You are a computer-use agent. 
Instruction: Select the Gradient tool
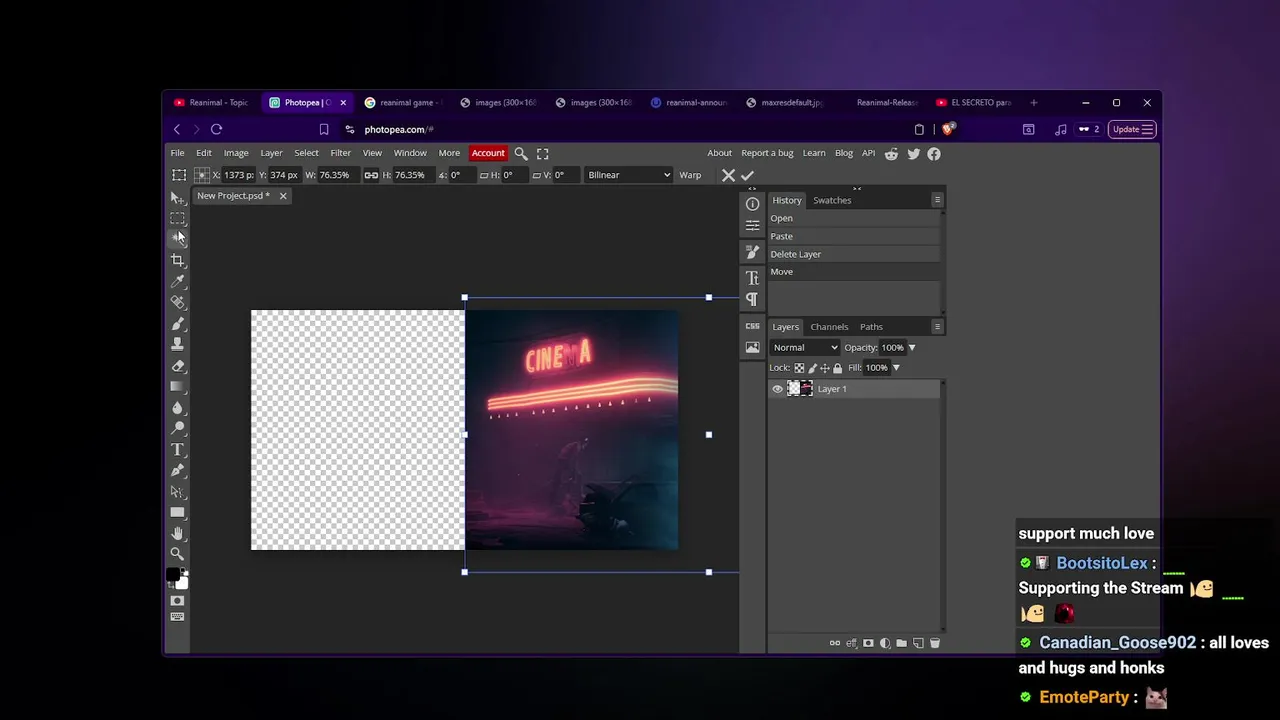click(177, 386)
